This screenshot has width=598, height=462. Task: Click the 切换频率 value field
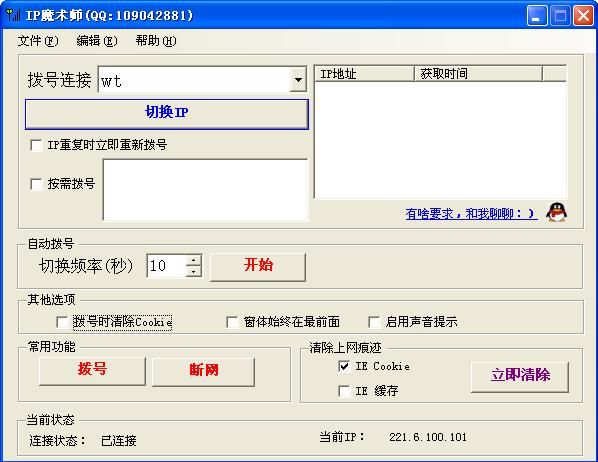167,266
